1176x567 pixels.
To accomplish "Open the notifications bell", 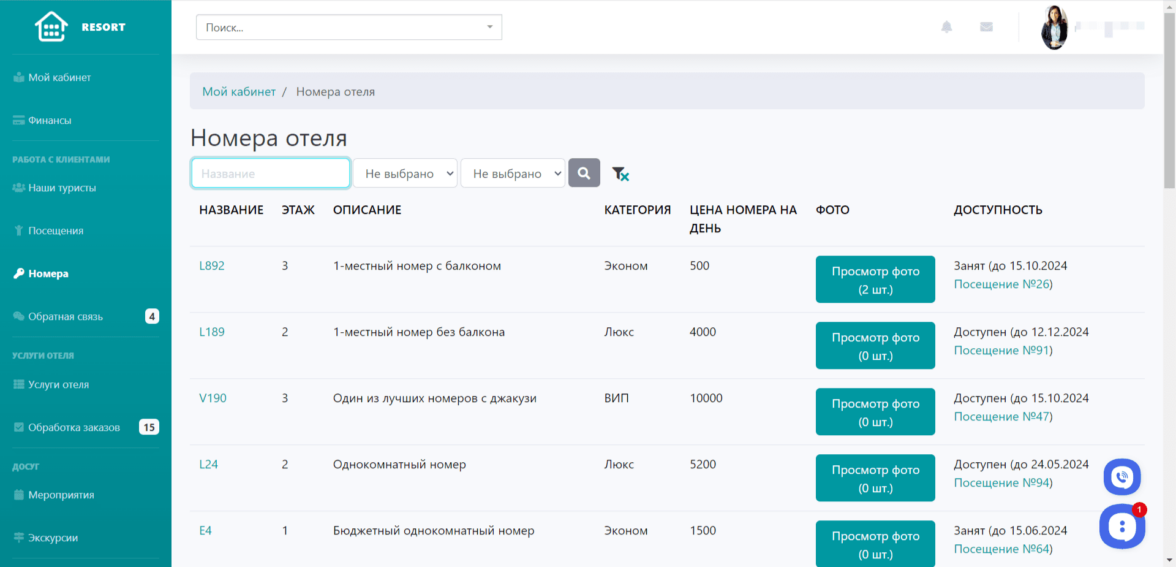I will point(946,27).
